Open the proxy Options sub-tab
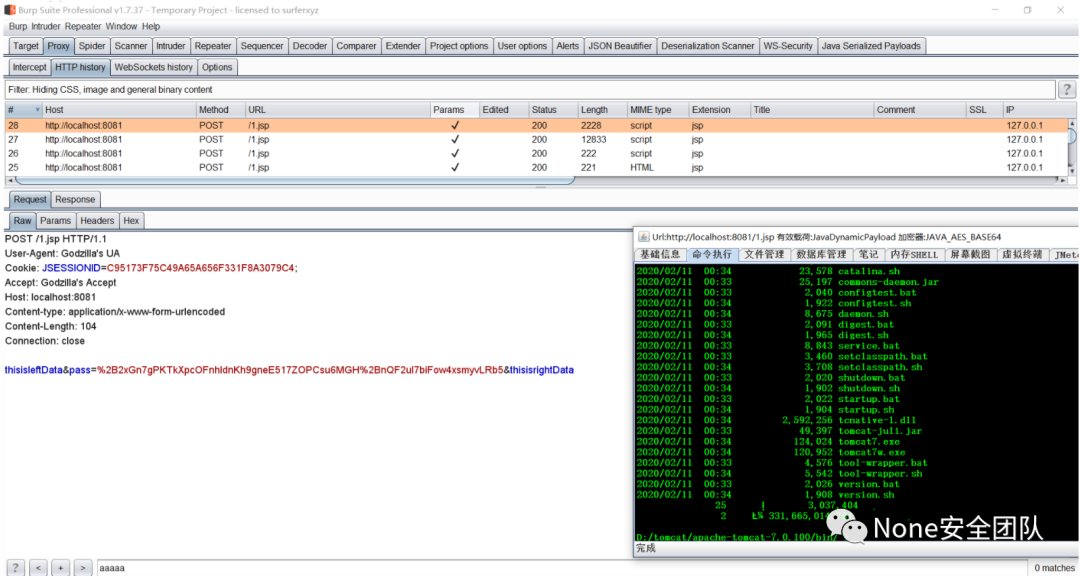The height and width of the screenshot is (576, 1080). [x=217, y=68]
